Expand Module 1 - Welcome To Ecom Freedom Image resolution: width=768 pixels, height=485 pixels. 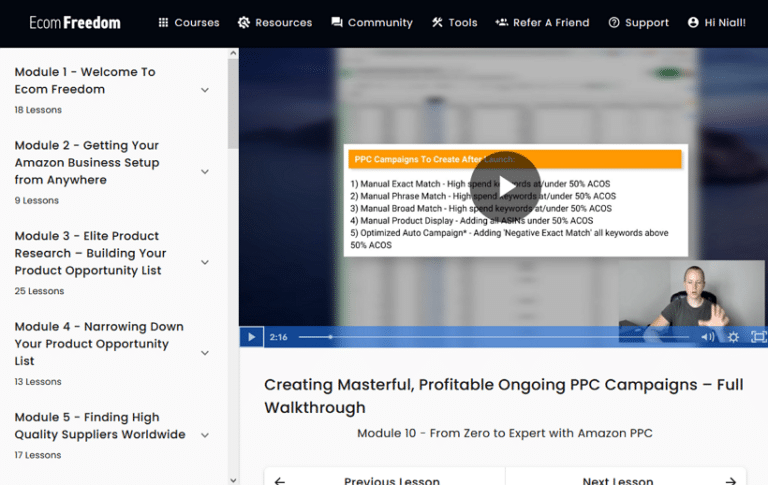205,90
